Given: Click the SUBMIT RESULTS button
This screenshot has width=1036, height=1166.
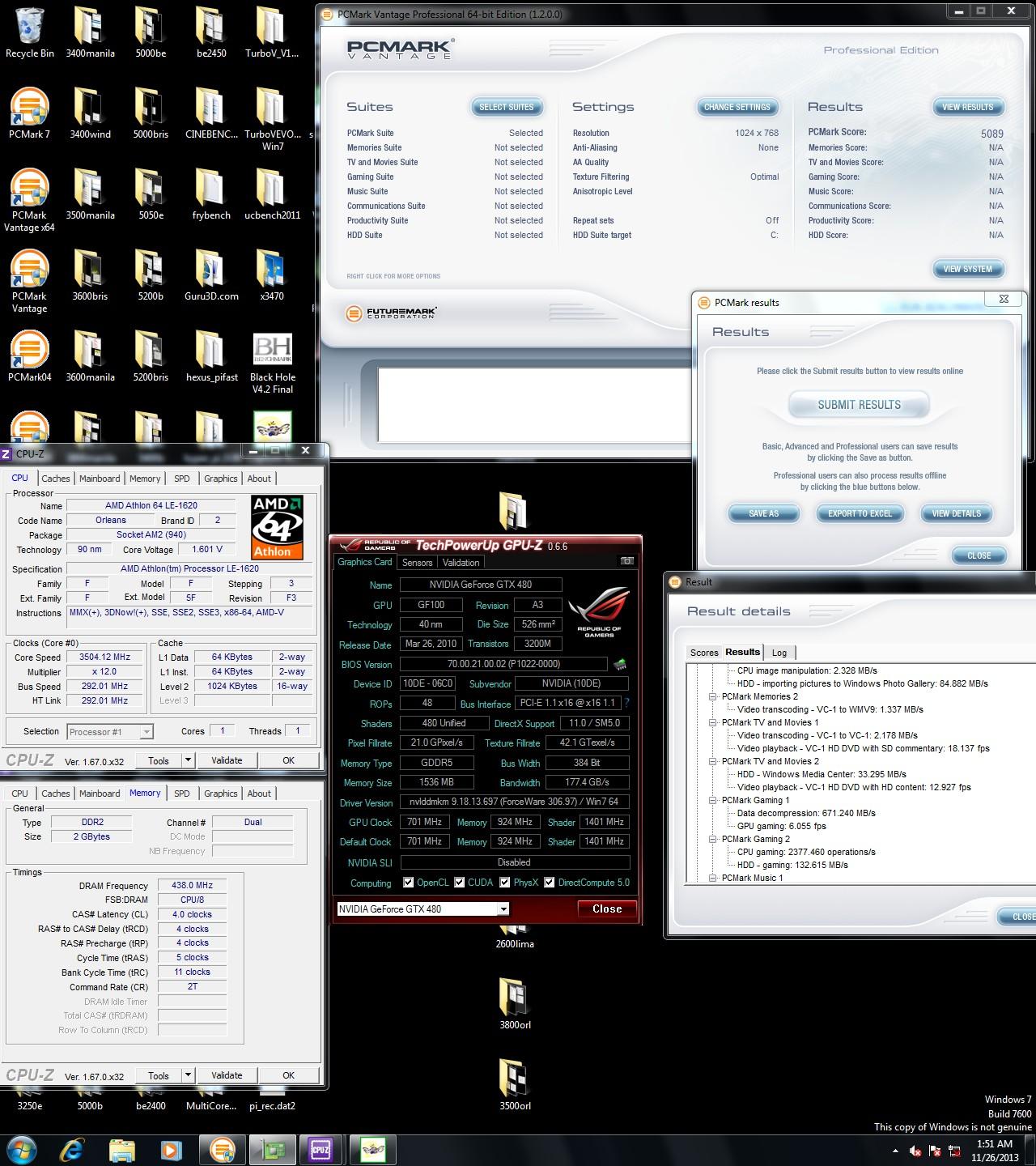Looking at the screenshot, I should tap(860, 405).
